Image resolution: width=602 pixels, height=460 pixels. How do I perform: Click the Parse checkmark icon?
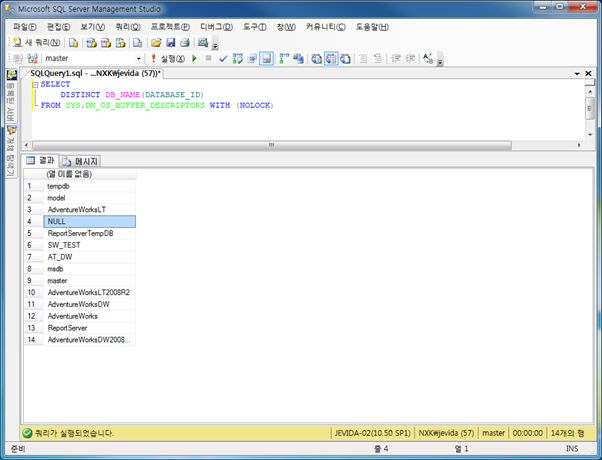pos(223,58)
